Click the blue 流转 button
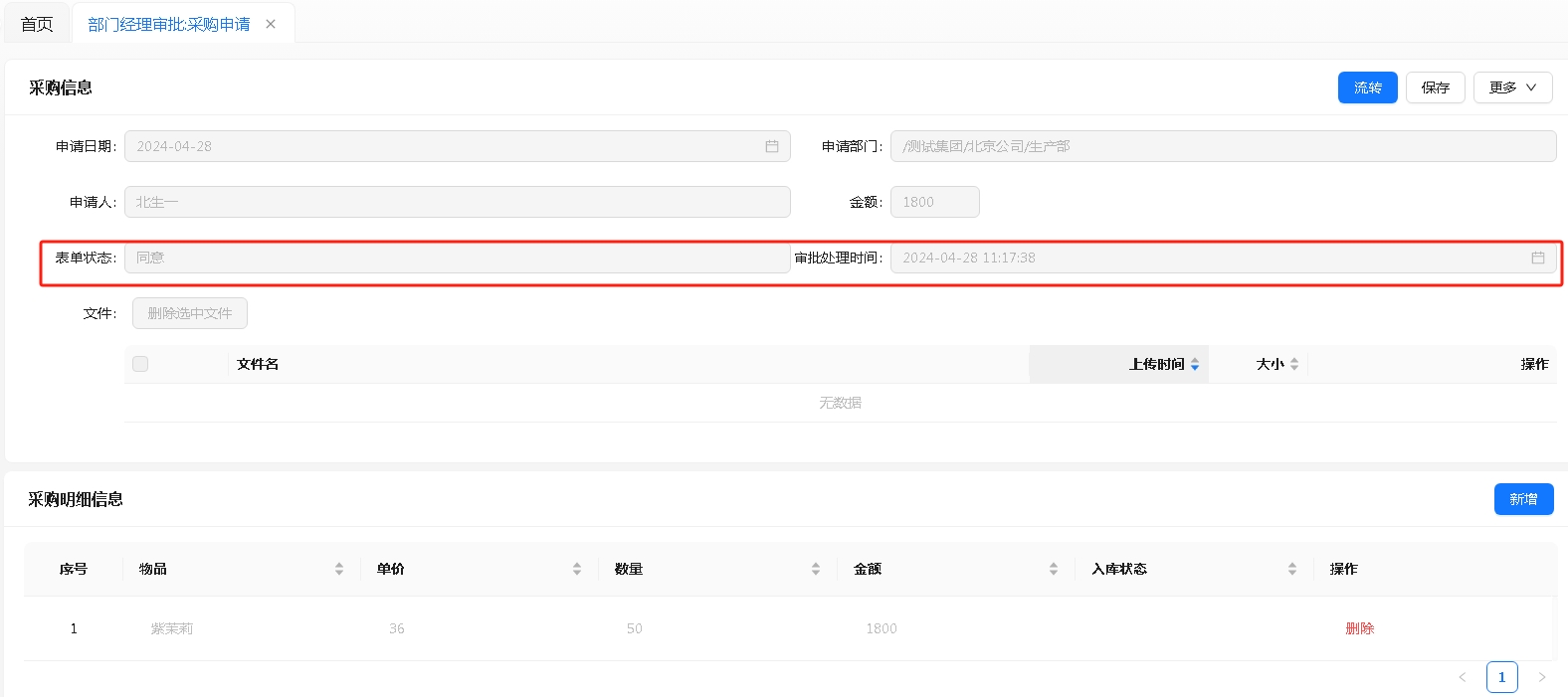This screenshot has height=697, width=1568. click(1367, 87)
